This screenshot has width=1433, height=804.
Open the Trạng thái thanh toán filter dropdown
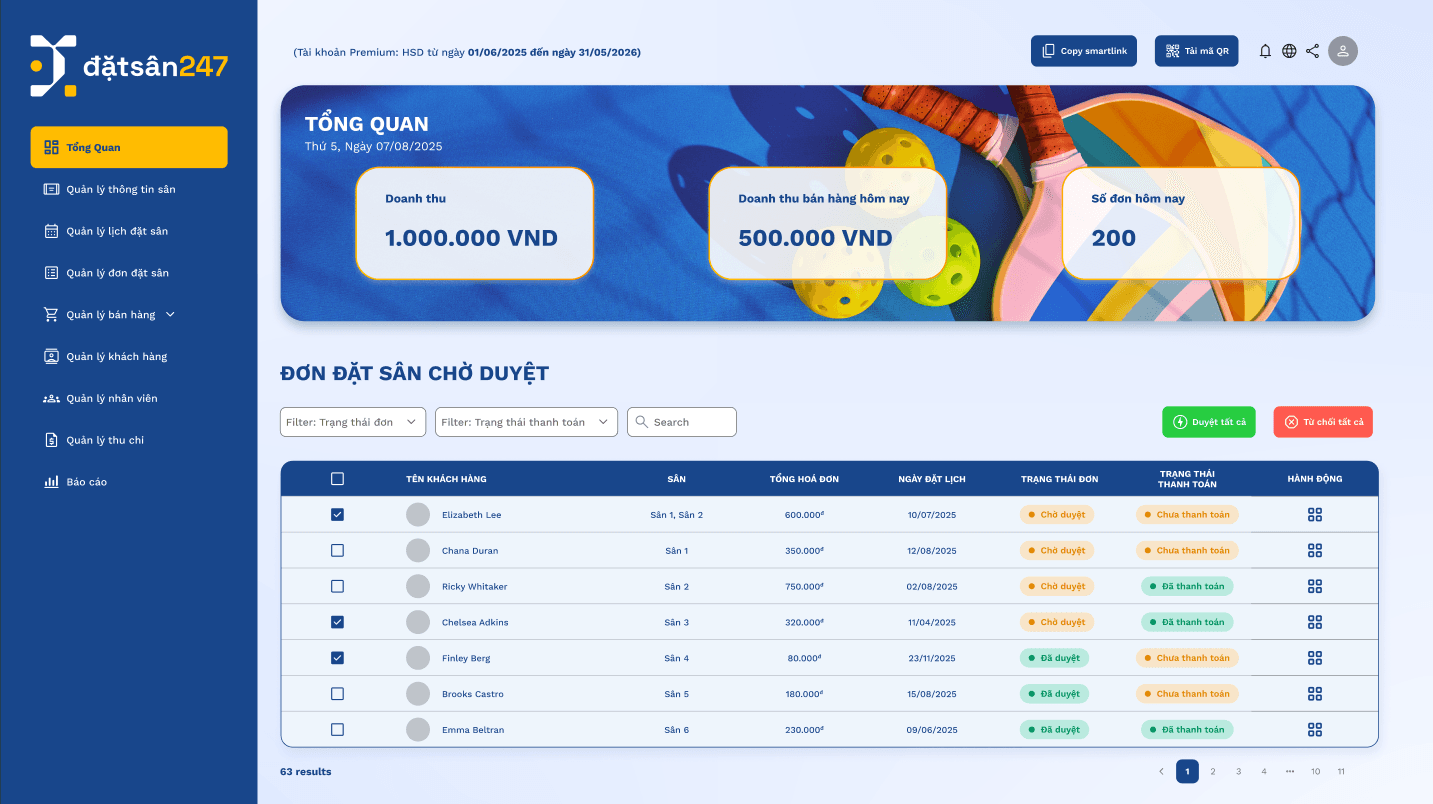coord(526,421)
